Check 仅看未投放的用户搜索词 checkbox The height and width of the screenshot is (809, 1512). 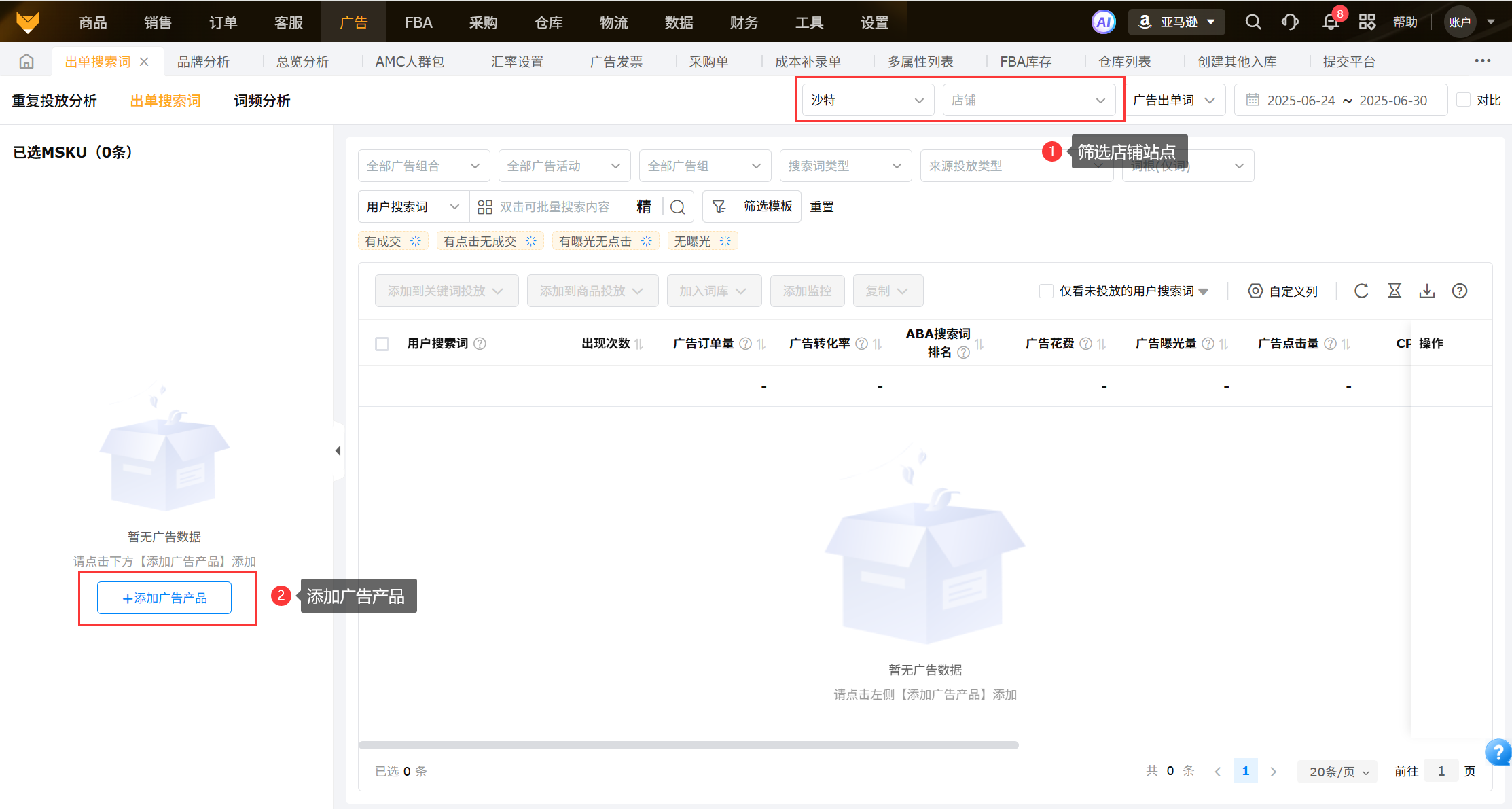(1046, 291)
